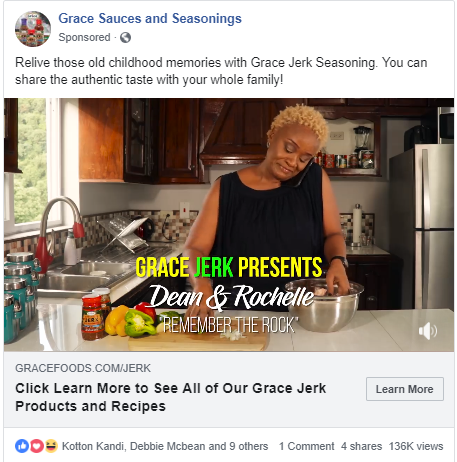View the 4 shares list

click(x=361, y=446)
